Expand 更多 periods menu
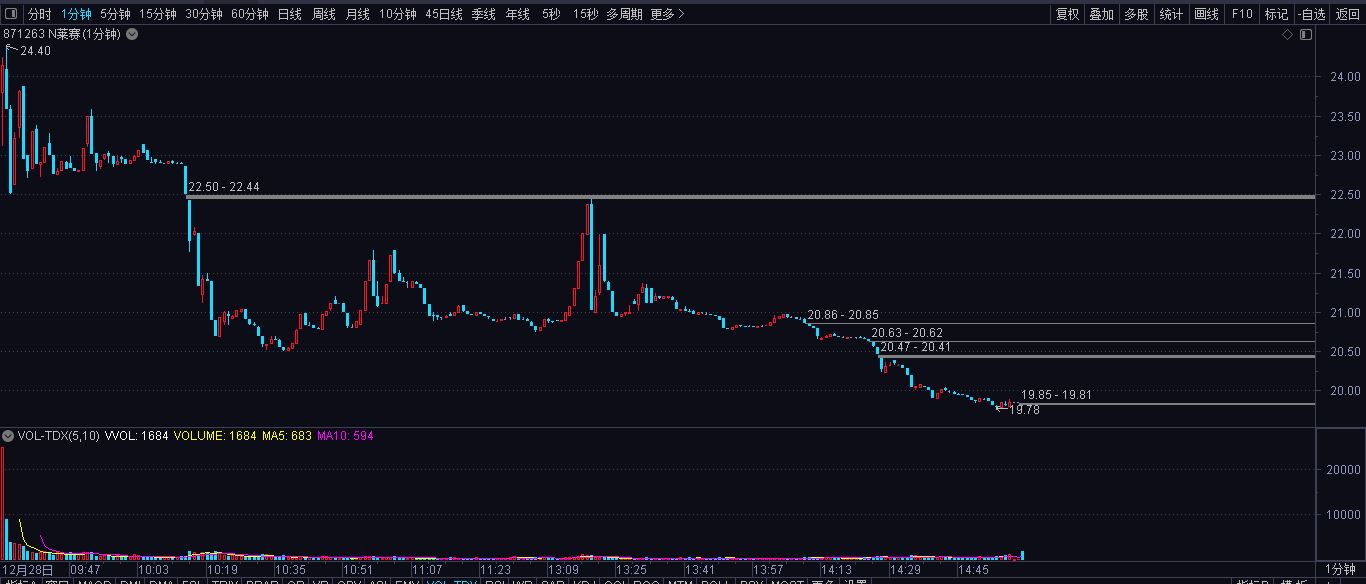 667,14
